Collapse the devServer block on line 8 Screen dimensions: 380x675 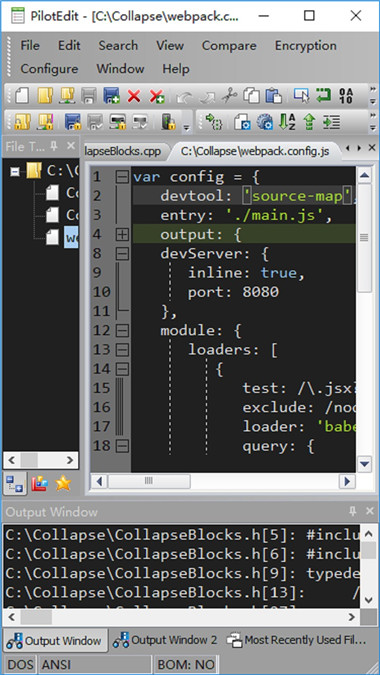click(122, 254)
